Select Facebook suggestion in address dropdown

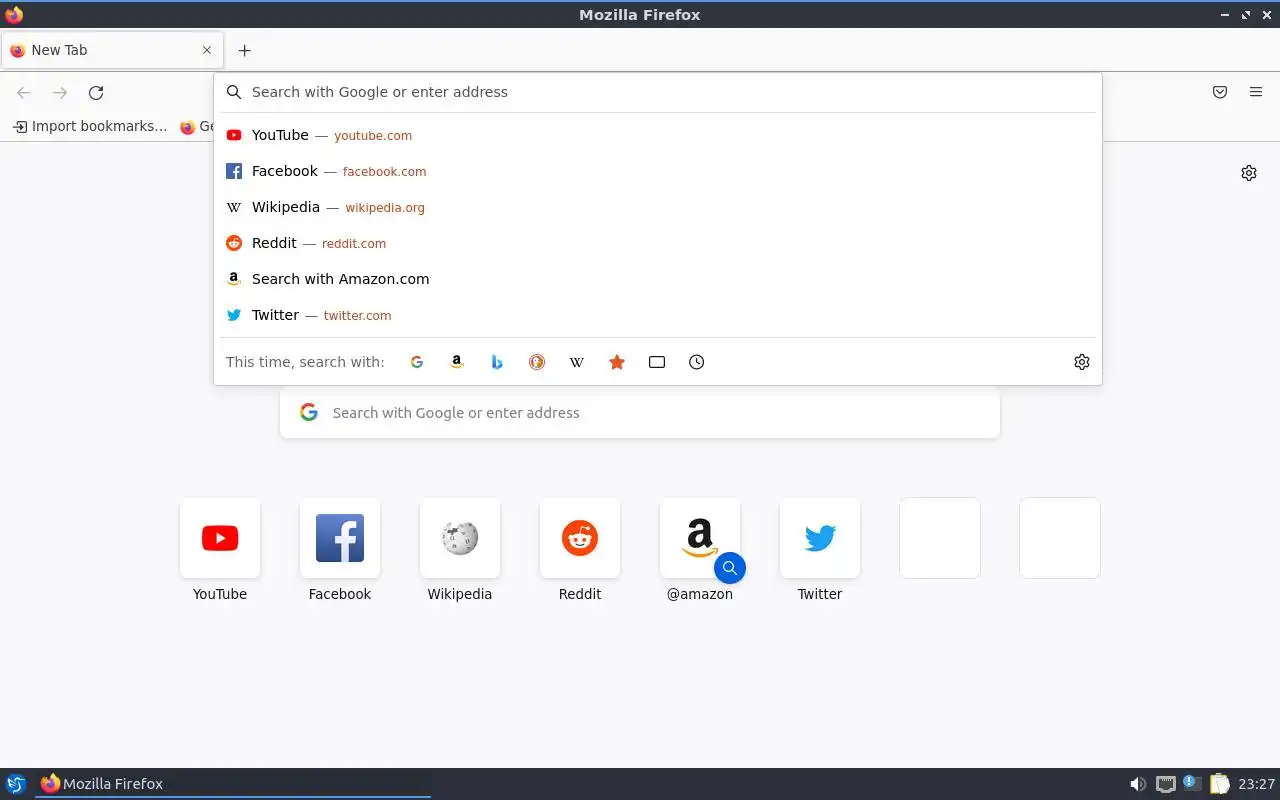click(x=658, y=171)
